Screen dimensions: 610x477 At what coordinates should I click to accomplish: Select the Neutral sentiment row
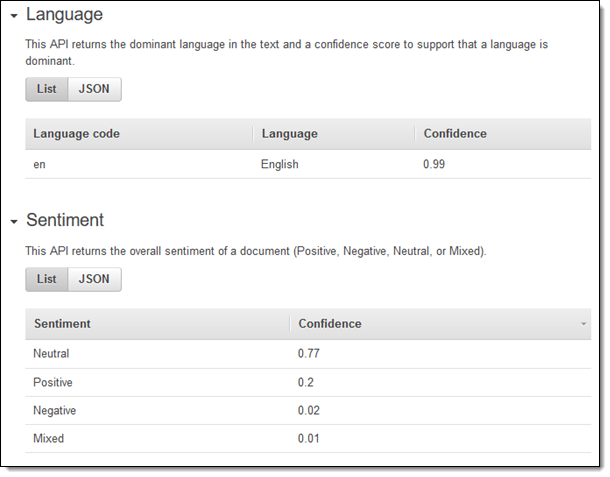point(52,354)
